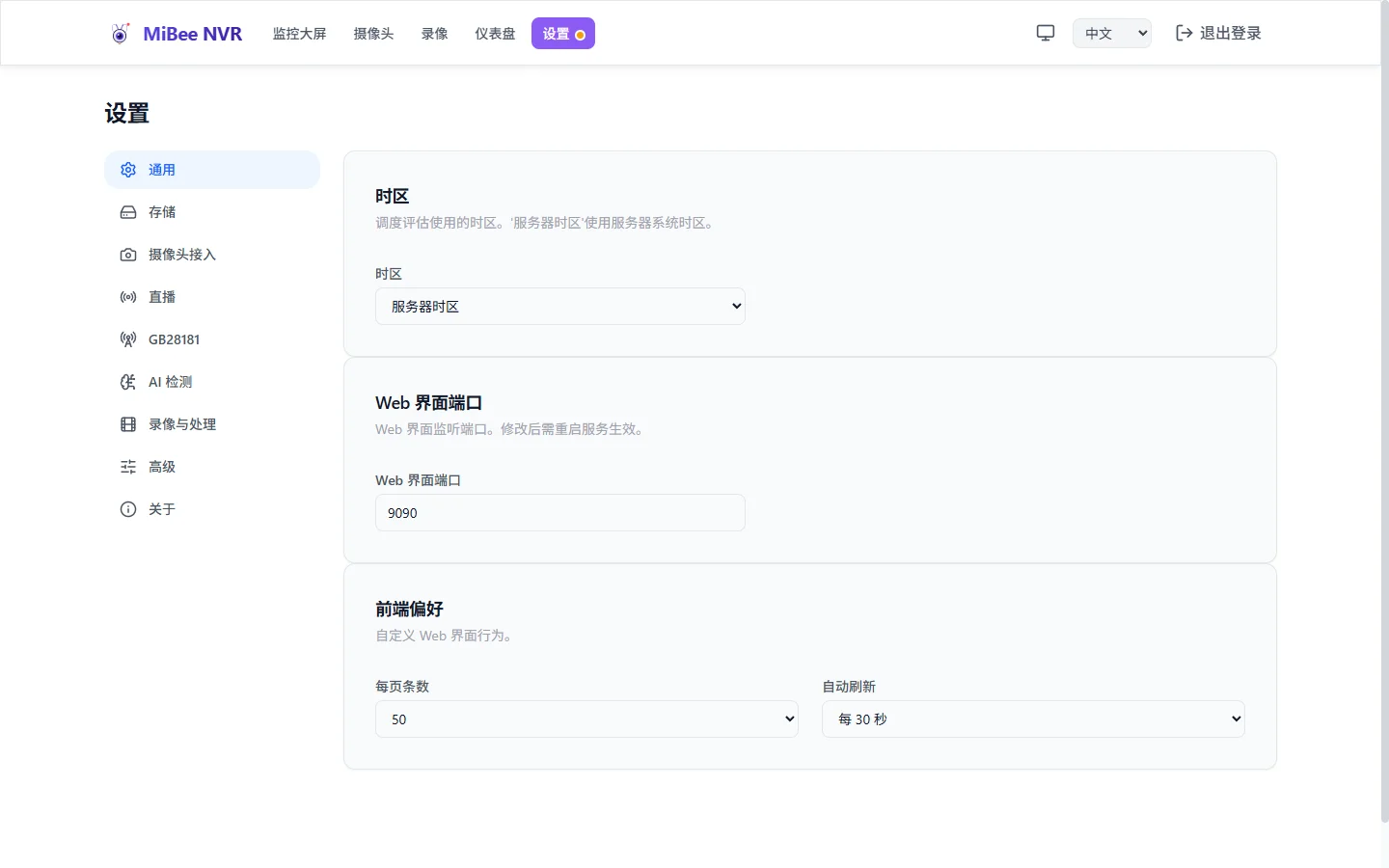Screen dimensions: 1389x868
Task: Click the film icon beside 录像与处理
Action: click(x=128, y=424)
